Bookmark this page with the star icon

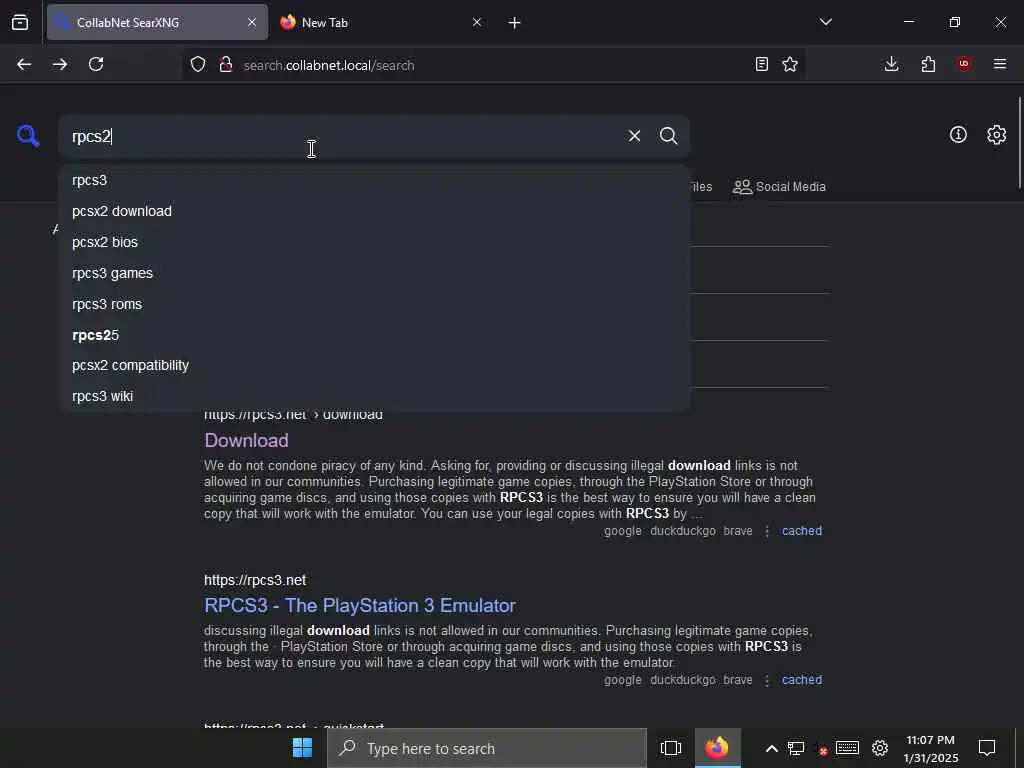coord(790,64)
